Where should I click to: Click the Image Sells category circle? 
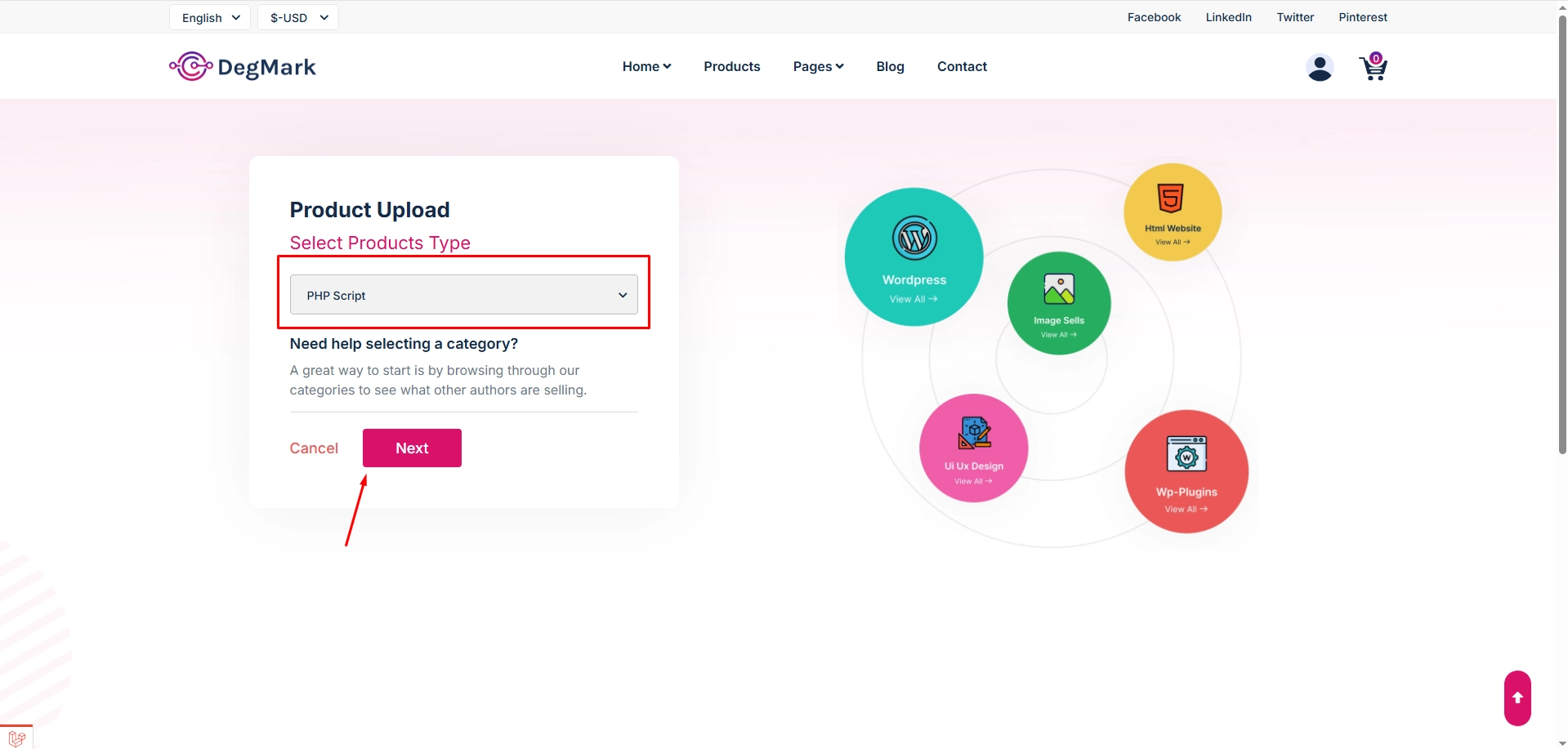tap(1059, 303)
